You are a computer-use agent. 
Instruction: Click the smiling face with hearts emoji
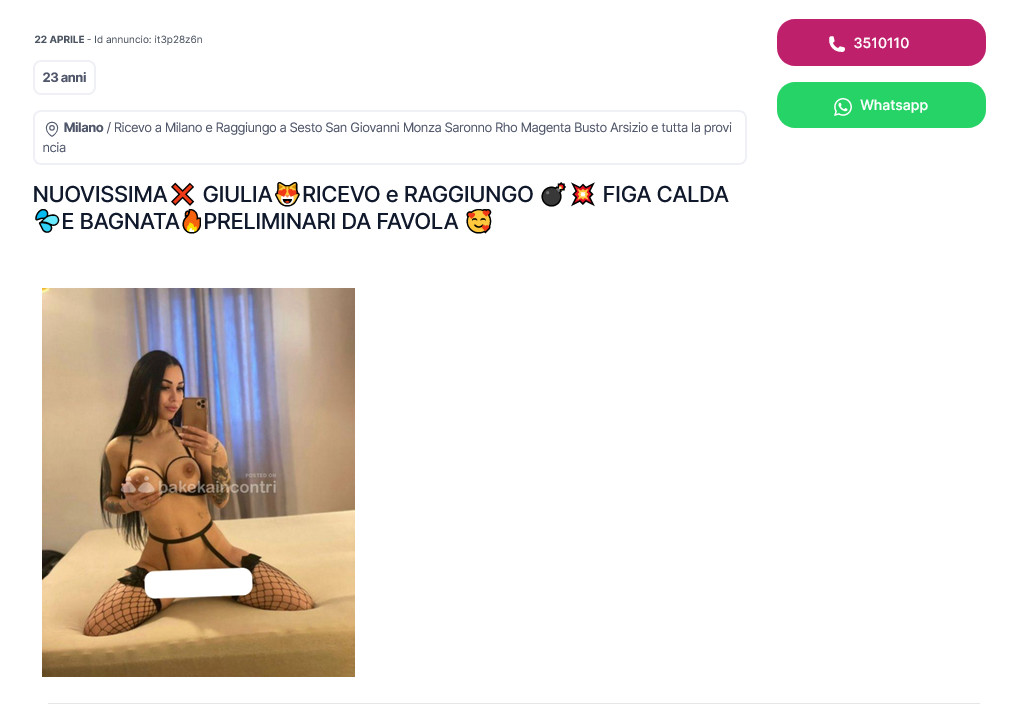point(478,222)
